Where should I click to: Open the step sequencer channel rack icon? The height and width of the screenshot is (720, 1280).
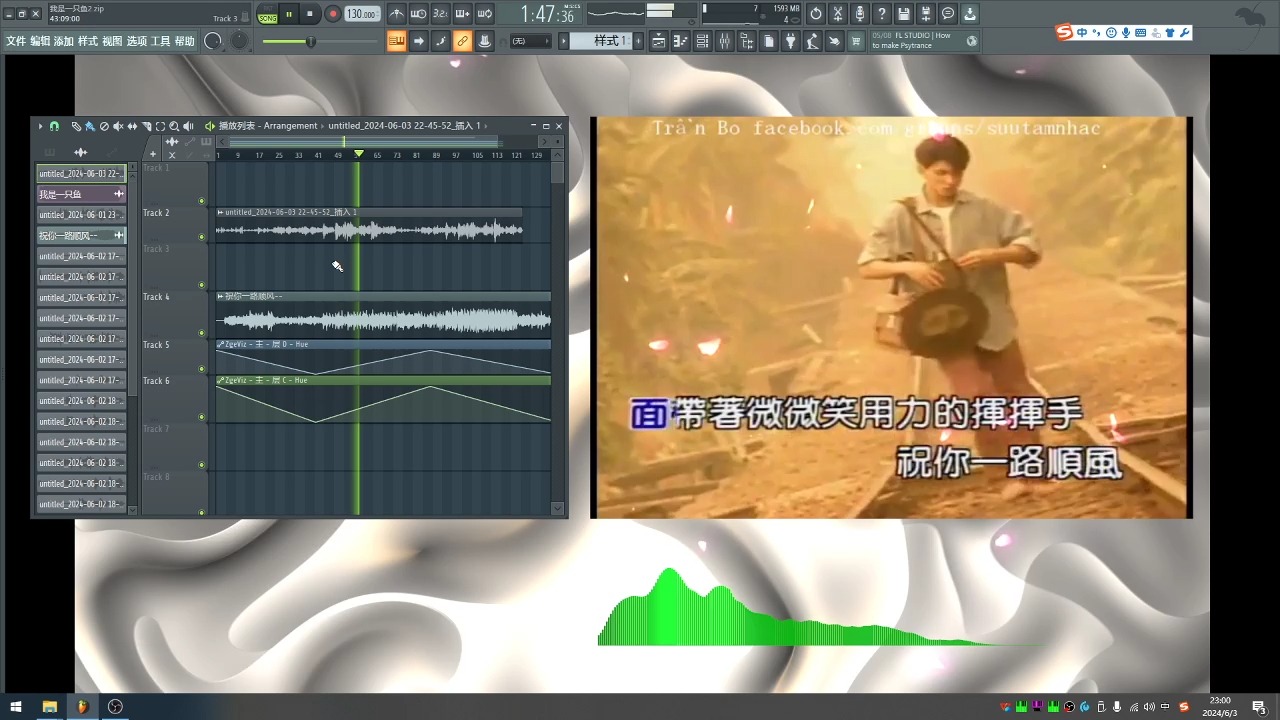coord(702,41)
